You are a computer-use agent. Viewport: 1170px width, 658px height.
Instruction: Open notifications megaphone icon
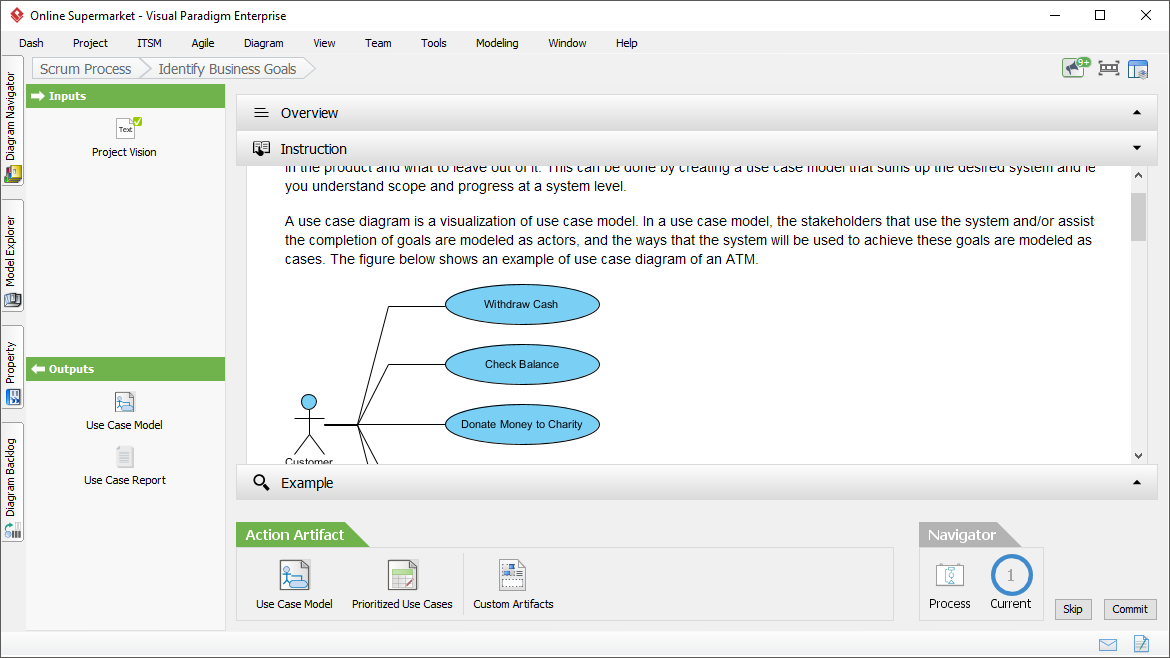tap(1075, 68)
